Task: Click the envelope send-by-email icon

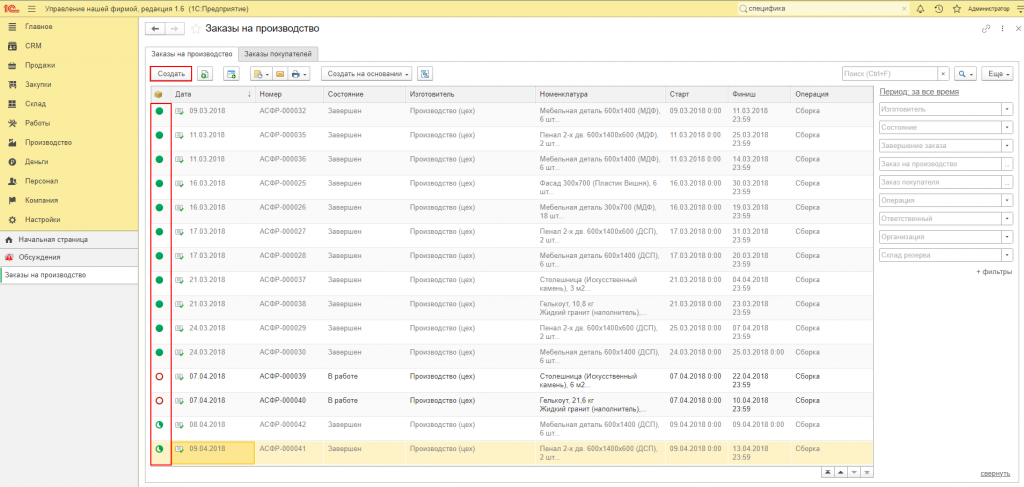Action: pos(280,74)
